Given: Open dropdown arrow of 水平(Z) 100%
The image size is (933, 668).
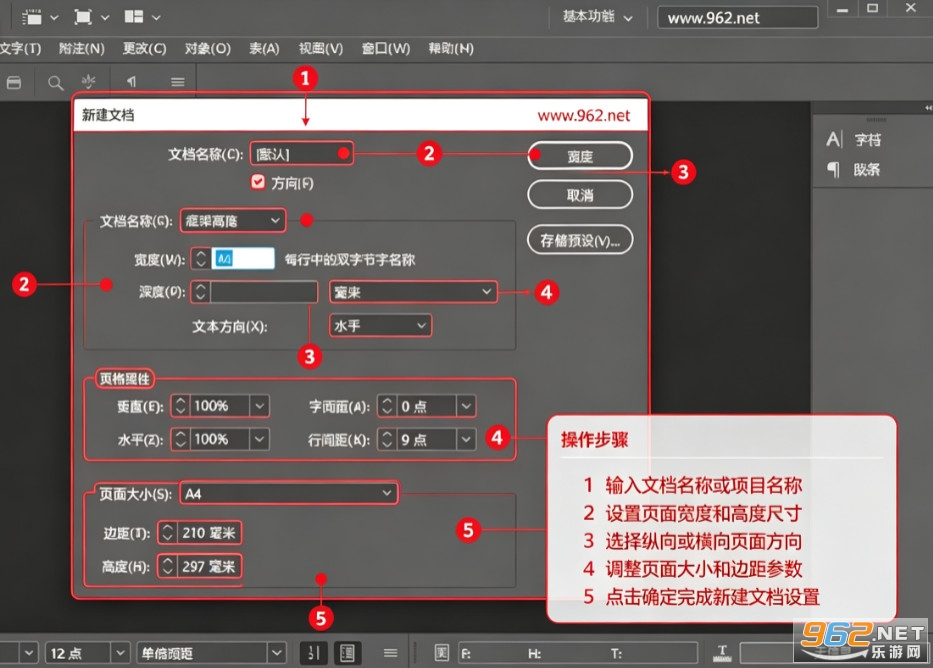Looking at the screenshot, I should pyautogui.click(x=259, y=440).
